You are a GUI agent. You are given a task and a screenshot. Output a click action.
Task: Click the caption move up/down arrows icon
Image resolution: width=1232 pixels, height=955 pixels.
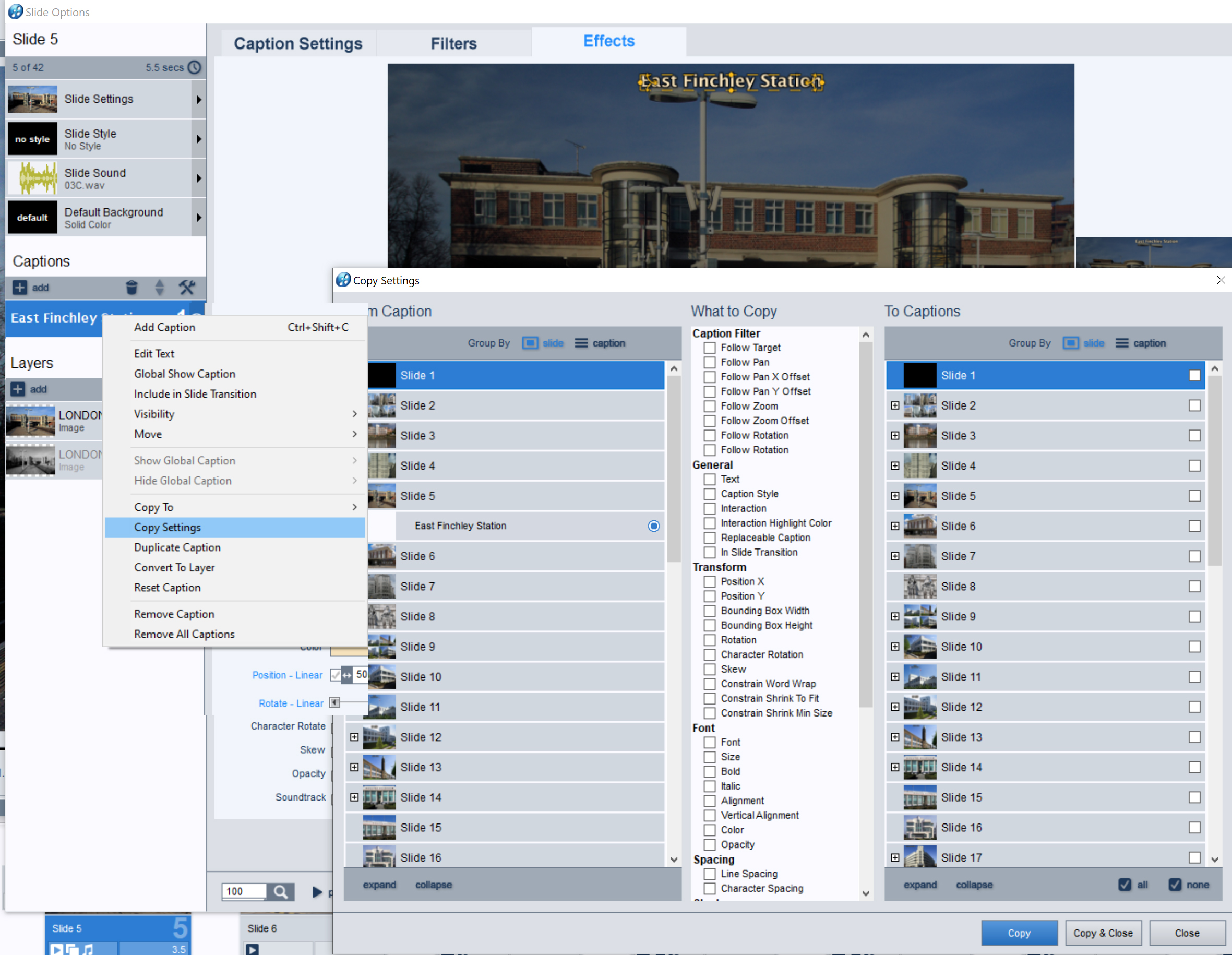[x=160, y=288]
